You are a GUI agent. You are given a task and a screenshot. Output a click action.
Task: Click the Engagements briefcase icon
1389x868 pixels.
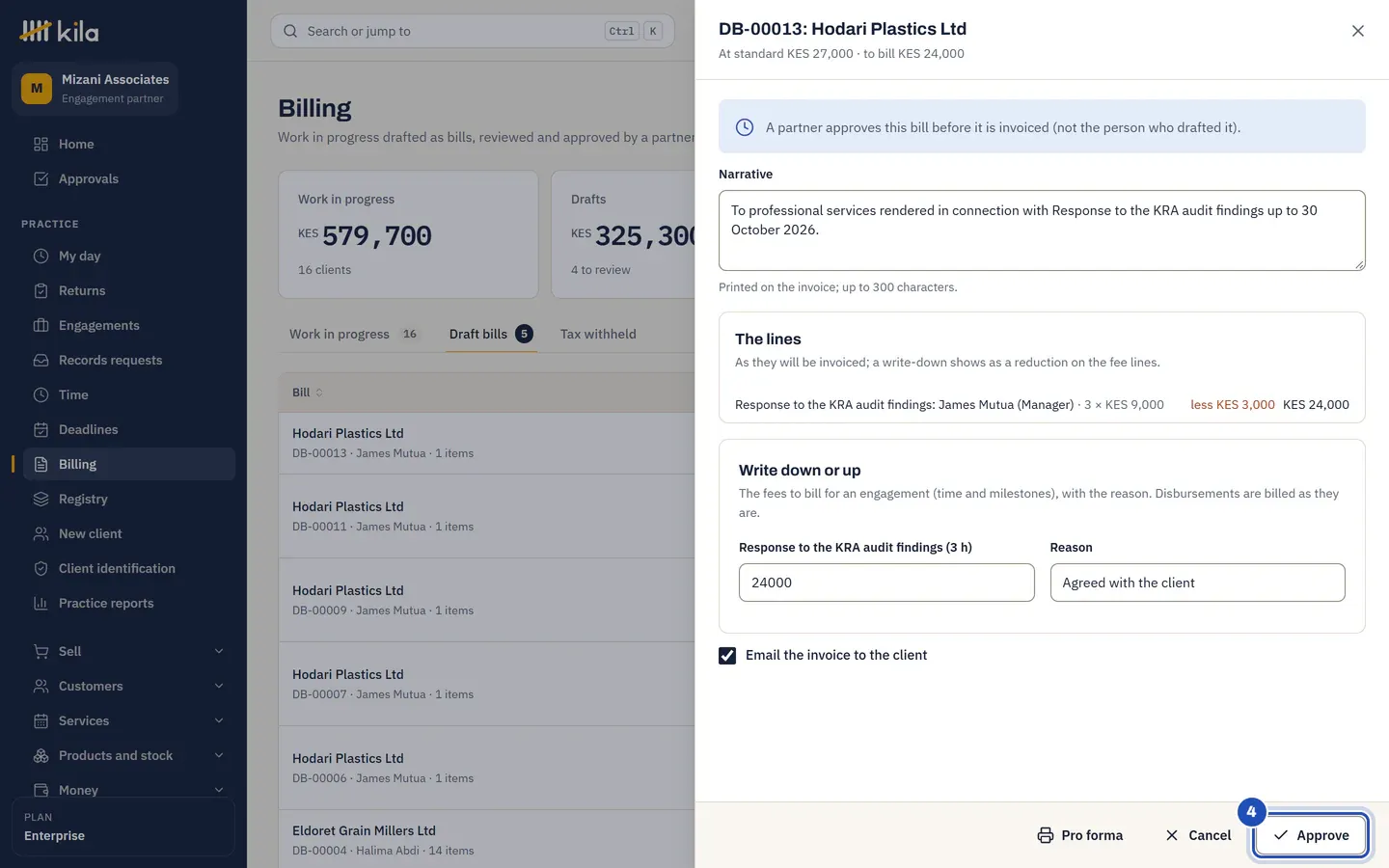pos(41,325)
